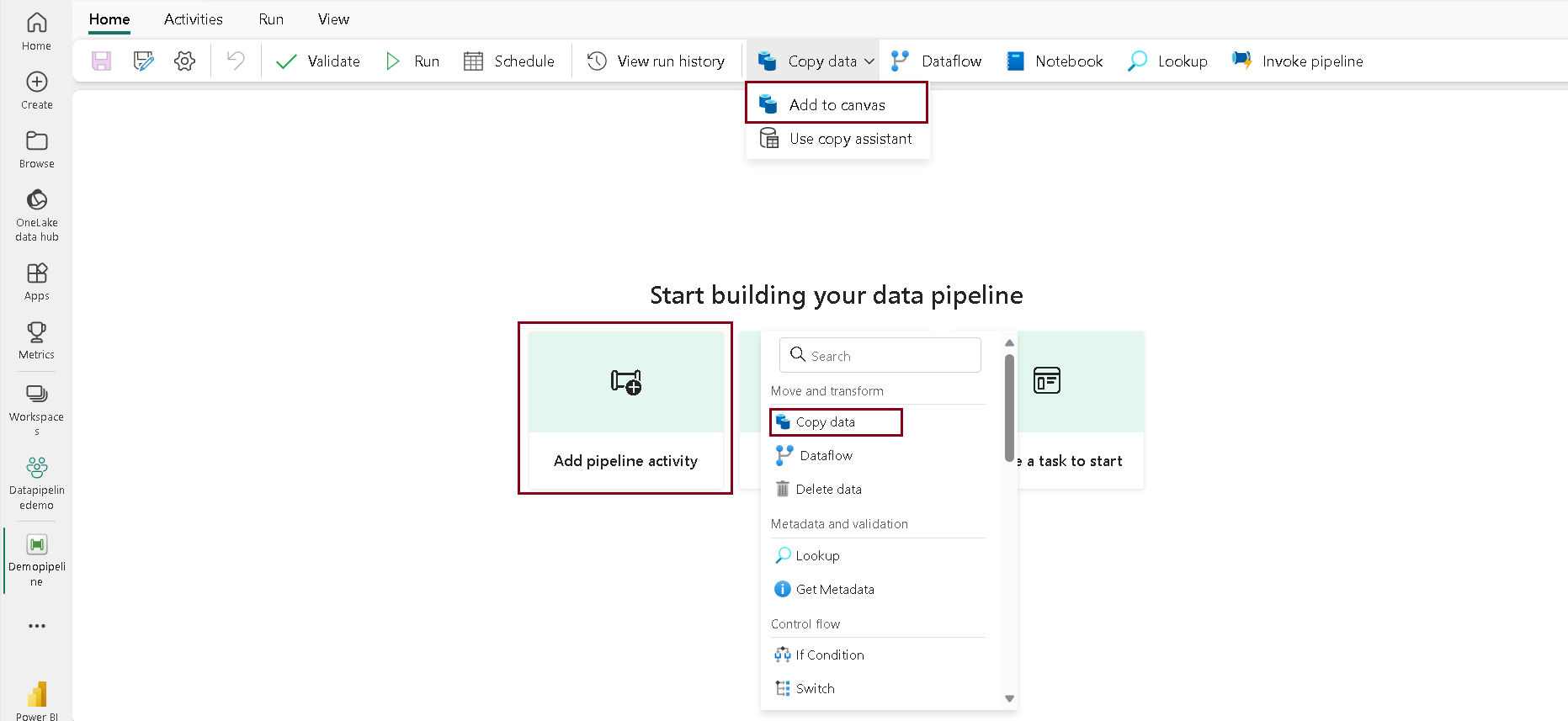Click the sidebar more options ellipsis
This screenshot has height=721, width=1568.
(x=36, y=626)
